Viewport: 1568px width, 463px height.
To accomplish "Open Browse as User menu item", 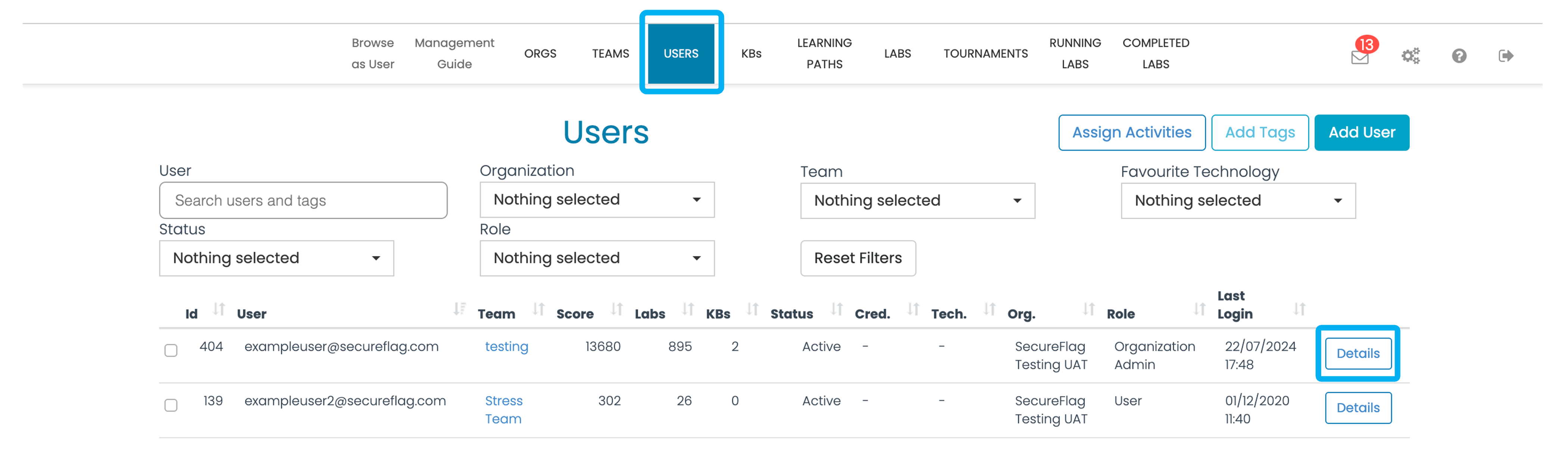I will click(x=372, y=54).
